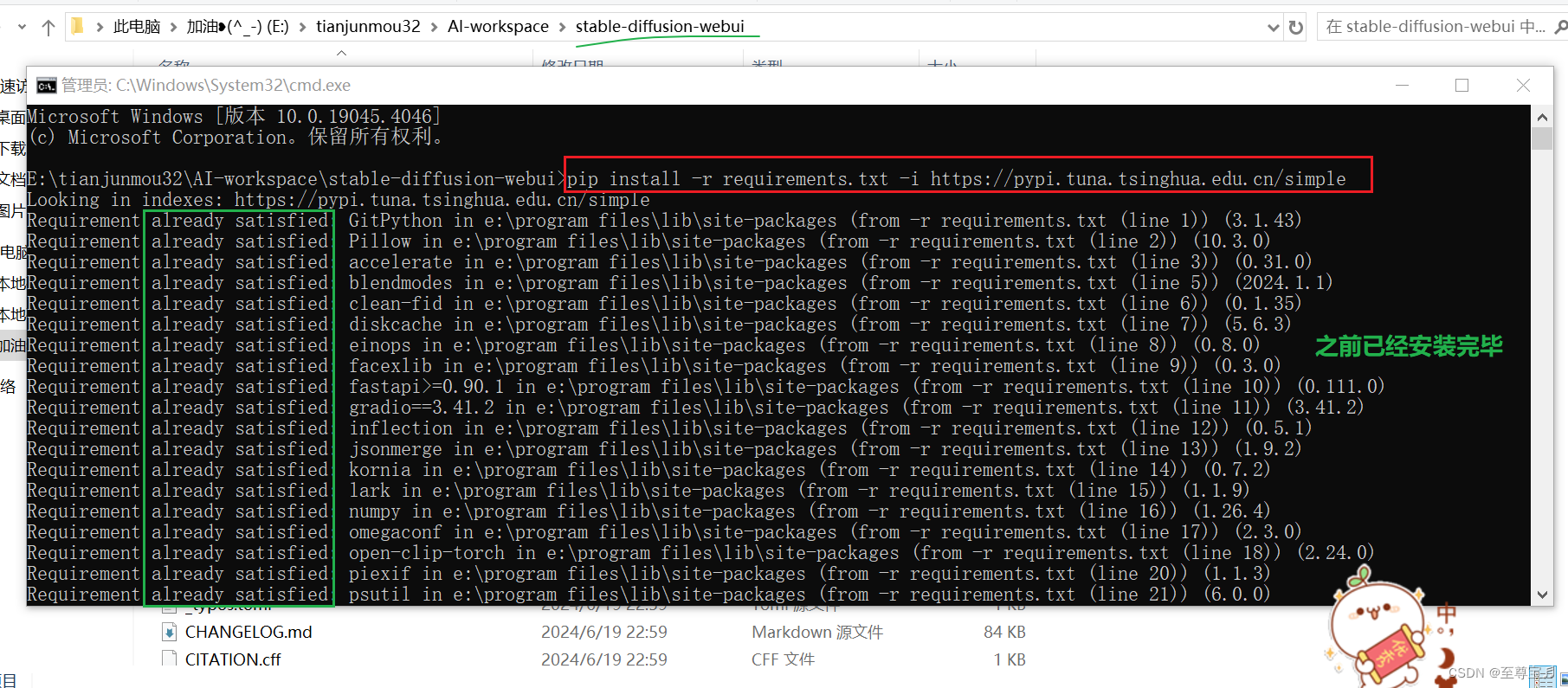The height and width of the screenshot is (688, 1568).
Task: Click the search magnifier icon
Action: [x=1560, y=27]
